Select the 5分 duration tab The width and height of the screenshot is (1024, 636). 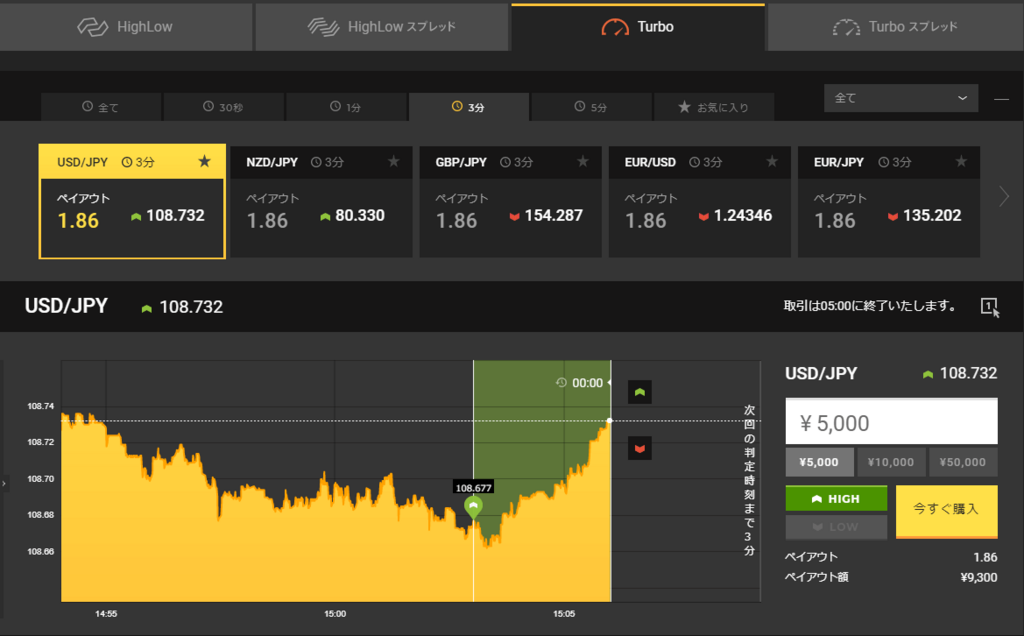pos(591,106)
